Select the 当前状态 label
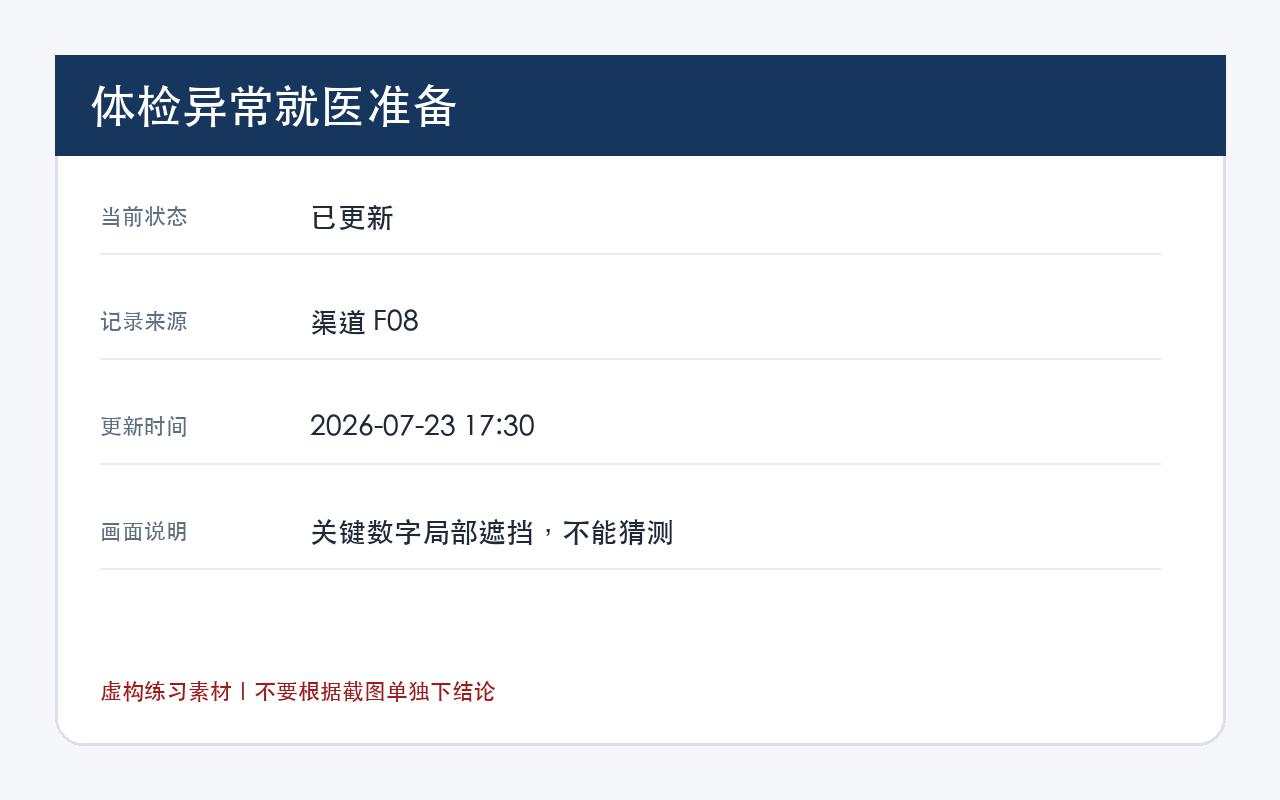The image size is (1280, 800). coord(144,216)
